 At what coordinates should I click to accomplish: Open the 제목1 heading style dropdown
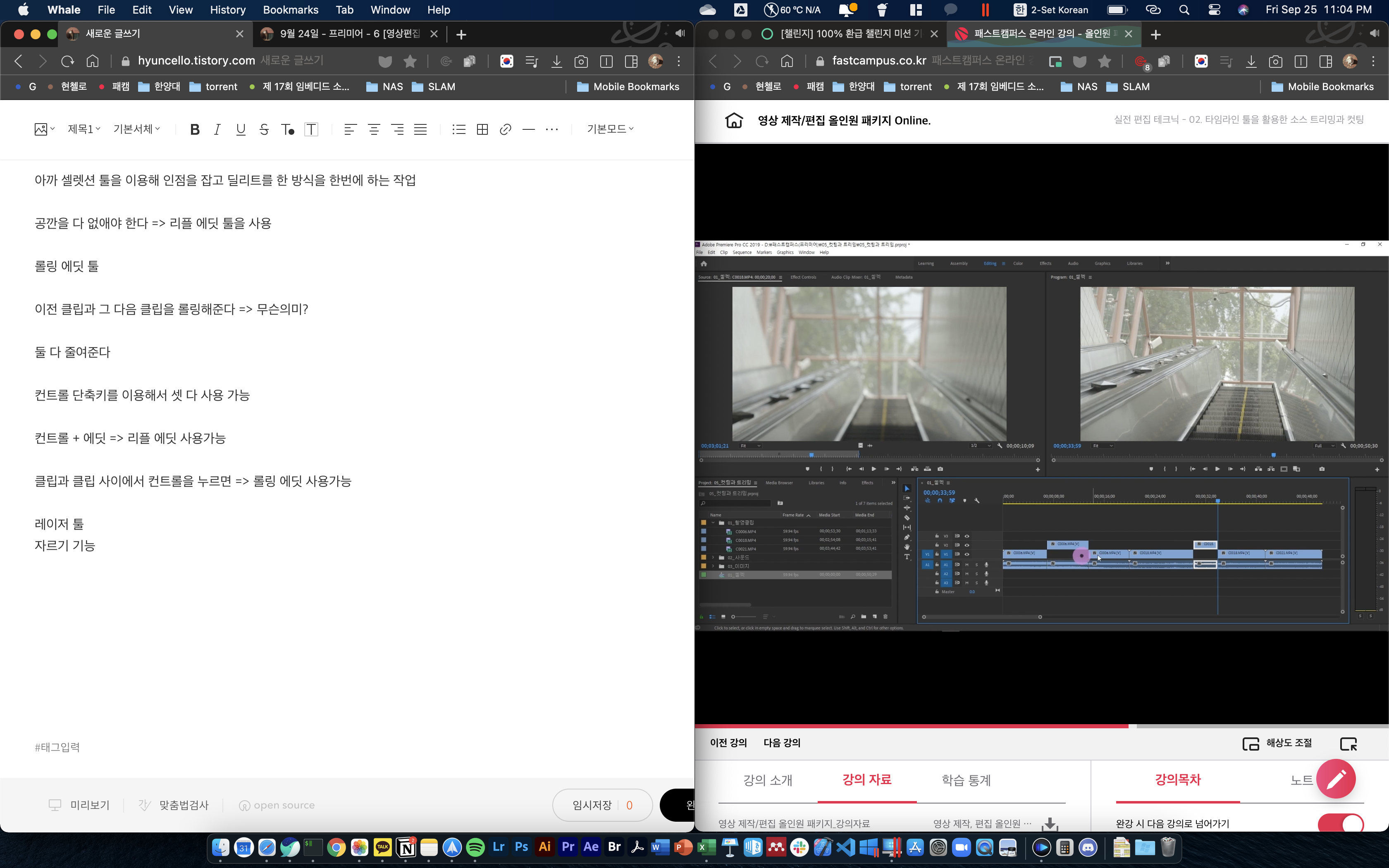(x=84, y=129)
